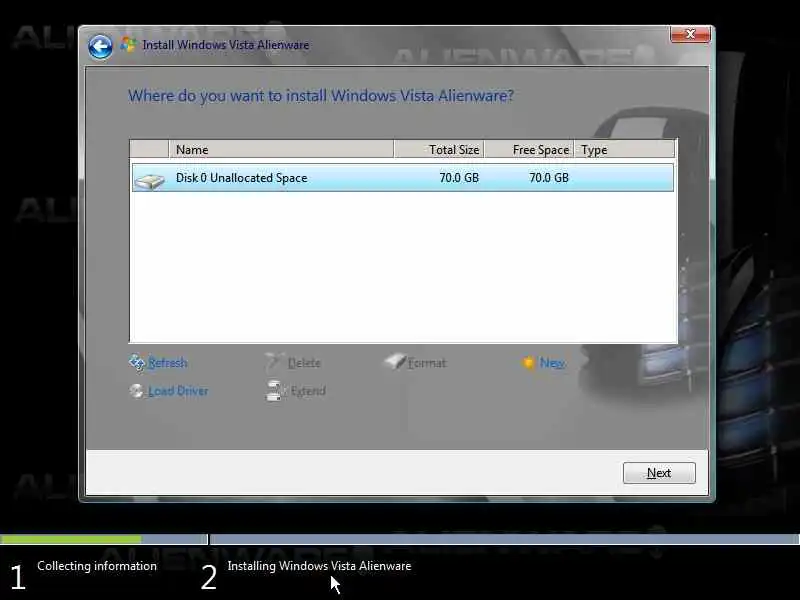This screenshot has height=600, width=800.
Task: Click the Refresh icon
Action: pos(137,363)
